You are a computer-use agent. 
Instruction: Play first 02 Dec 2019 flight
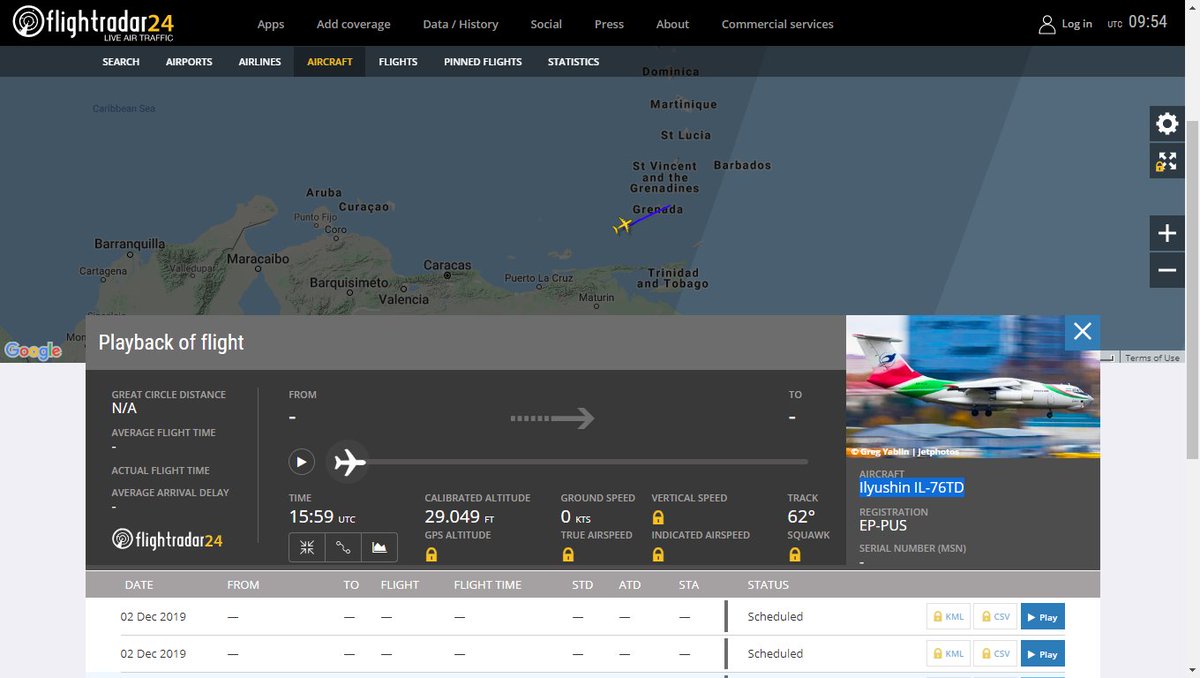(1042, 617)
